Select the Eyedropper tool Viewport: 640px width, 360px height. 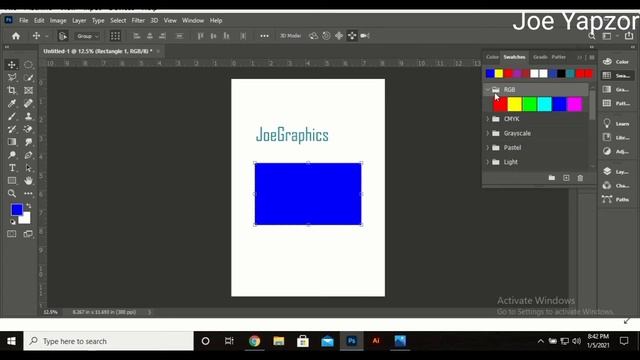pos(12,103)
